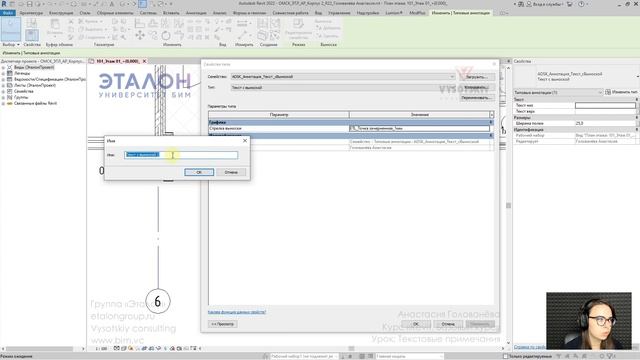640x360 pixels.
Task: Close the 101_Этаж 01 view tab
Action: [x=144, y=61]
